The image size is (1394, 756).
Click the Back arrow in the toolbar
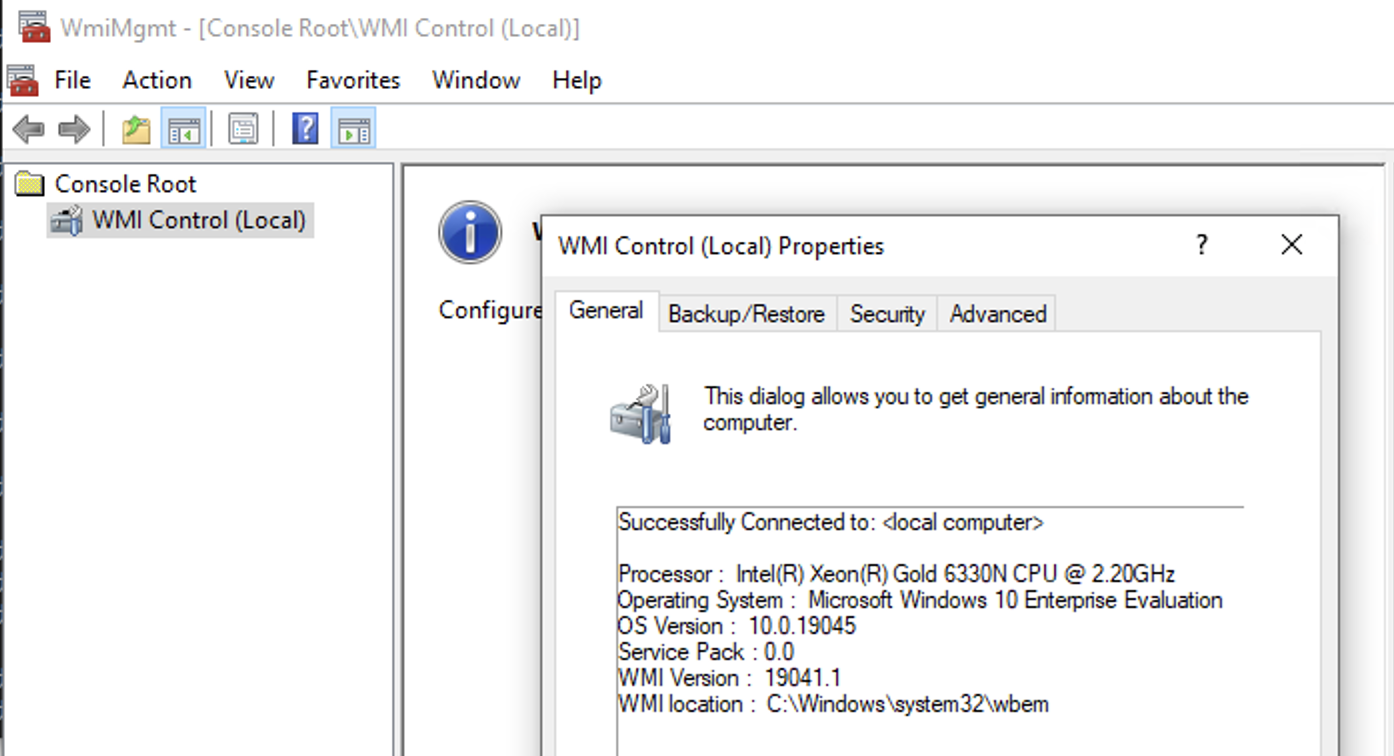pyautogui.click(x=28, y=129)
